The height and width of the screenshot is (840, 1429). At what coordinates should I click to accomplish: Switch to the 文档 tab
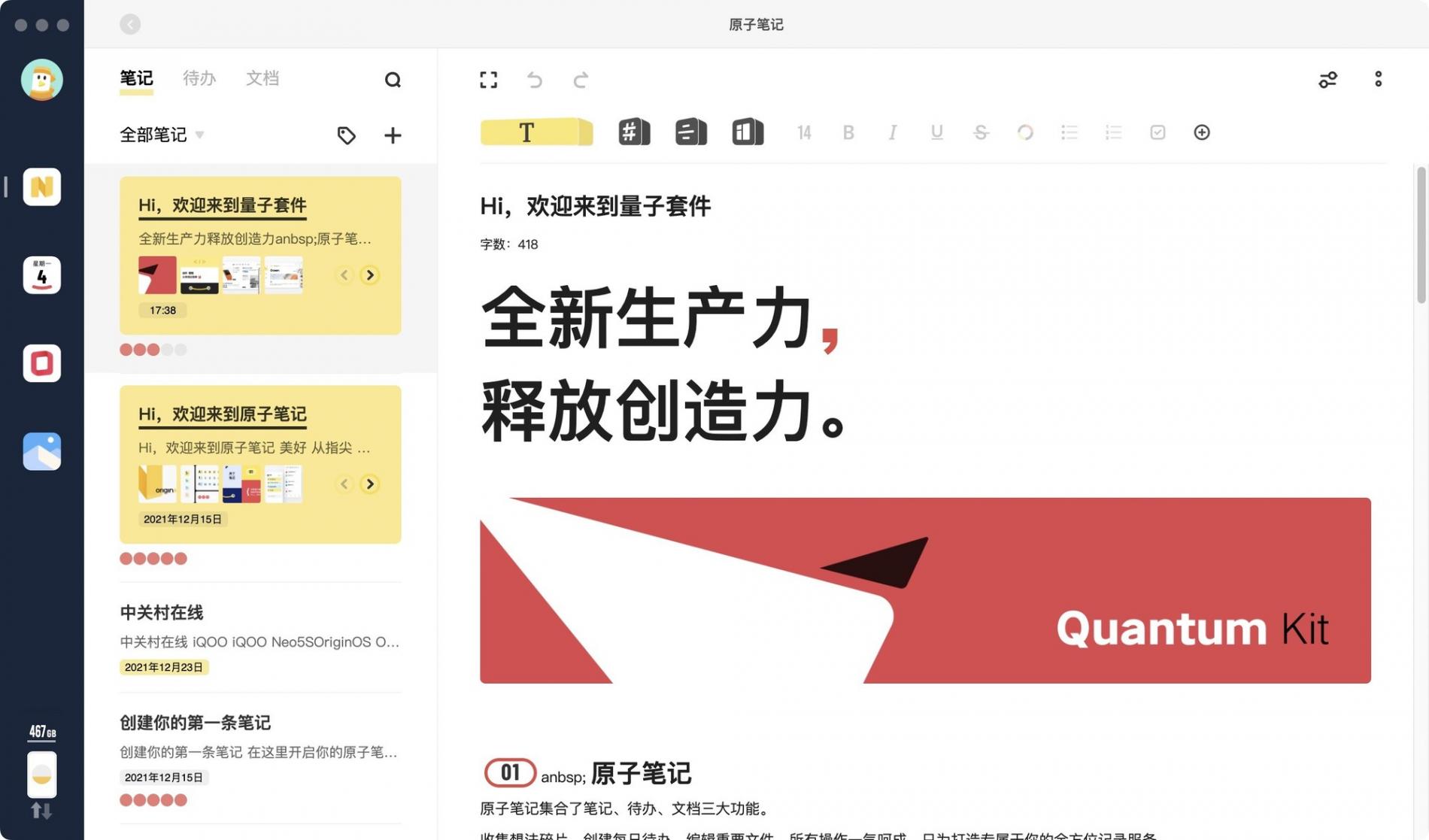[262, 78]
